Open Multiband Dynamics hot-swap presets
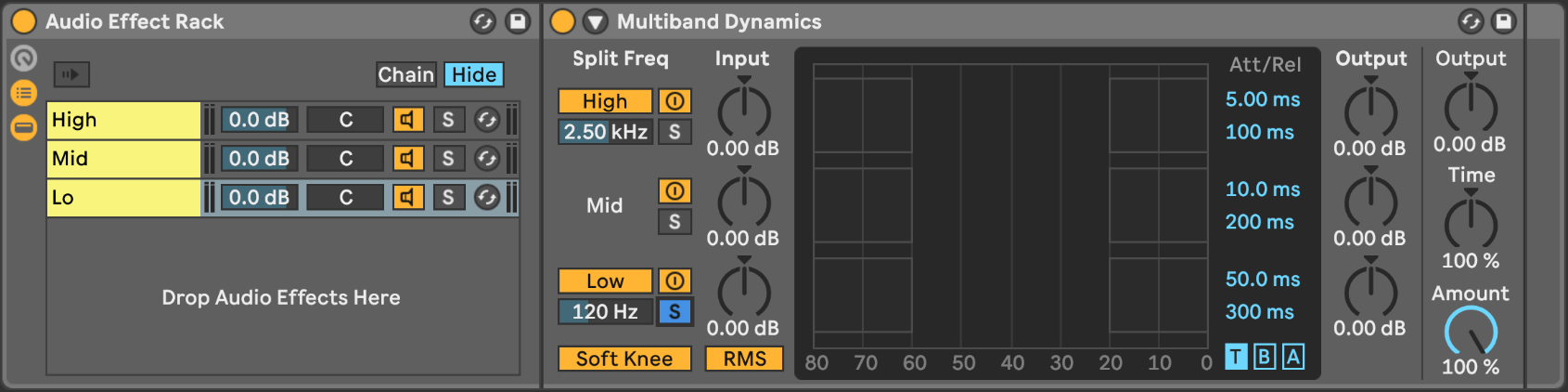The height and width of the screenshot is (392, 1568). [x=1471, y=21]
